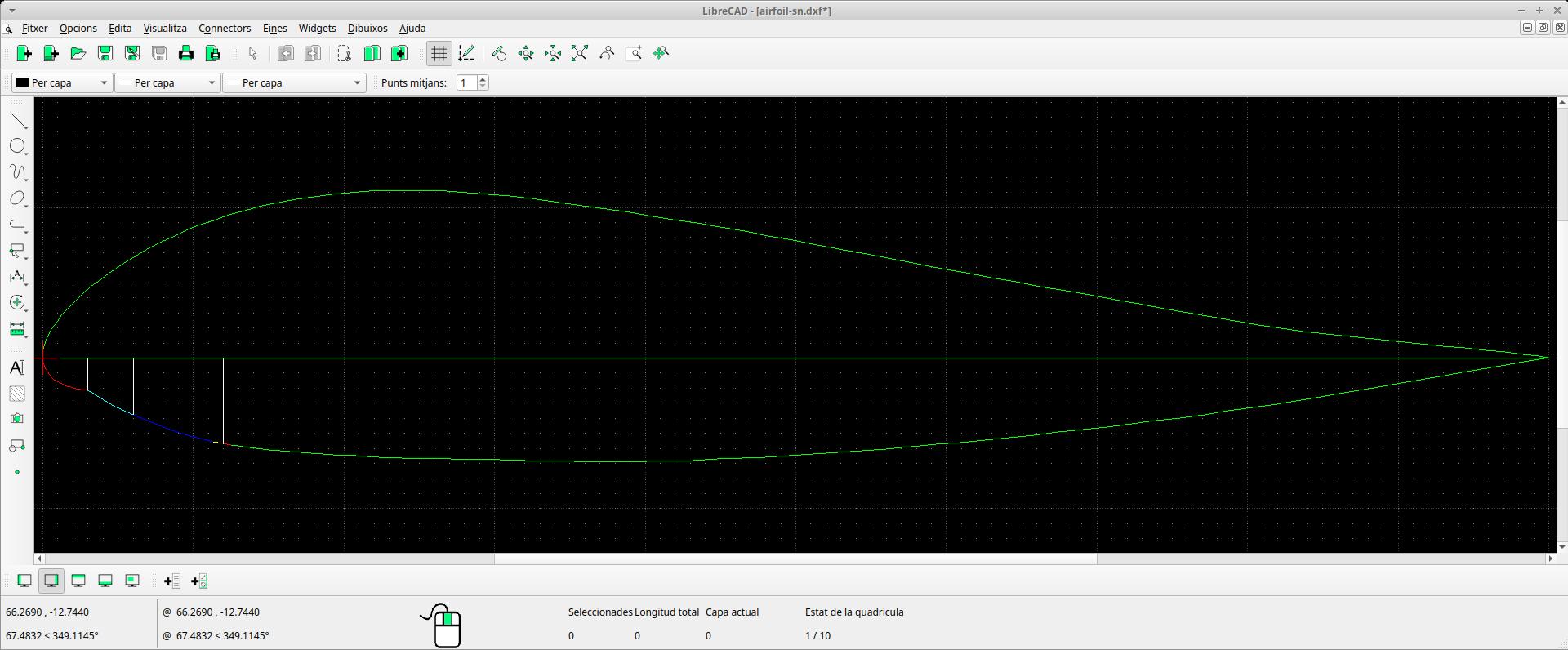1568x650 pixels.
Task: Open the Line tools flyout
Action: [18, 121]
